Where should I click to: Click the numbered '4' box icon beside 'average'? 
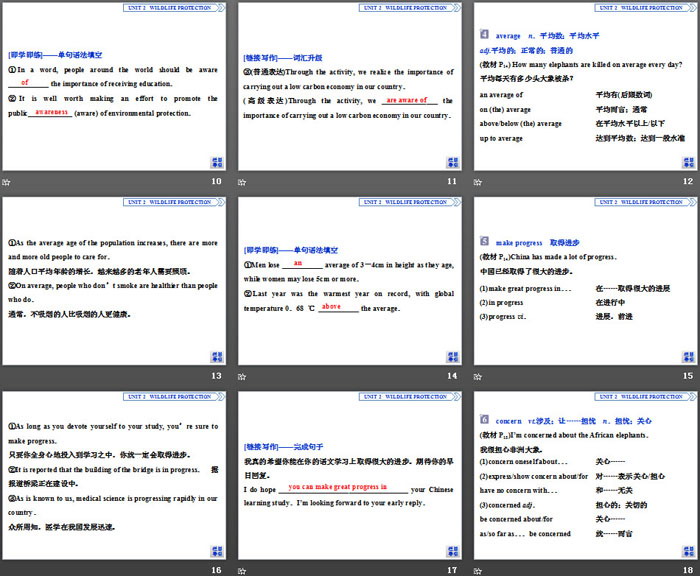(x=484, y=34)
